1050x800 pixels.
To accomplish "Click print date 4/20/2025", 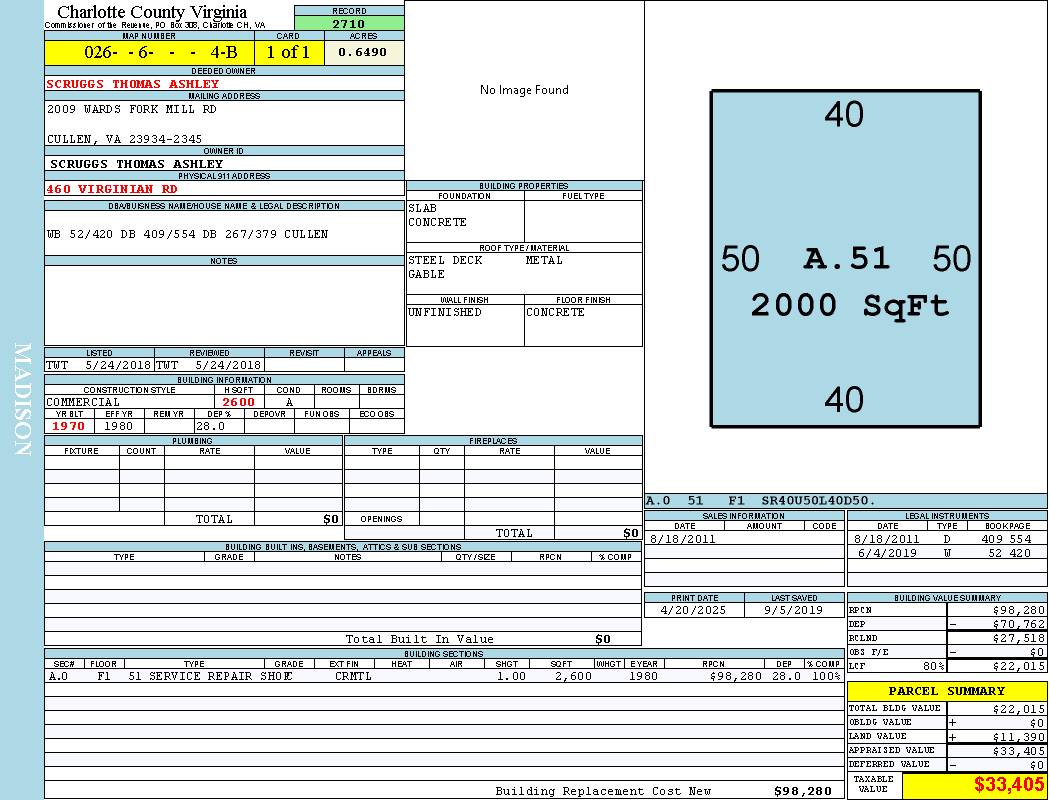I will [x=693, y=610].
